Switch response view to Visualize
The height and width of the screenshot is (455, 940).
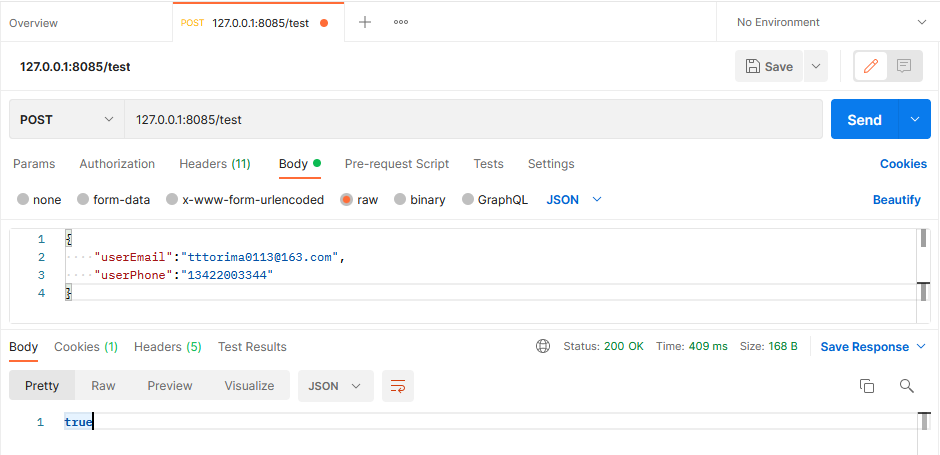click(x=249, y=386)
